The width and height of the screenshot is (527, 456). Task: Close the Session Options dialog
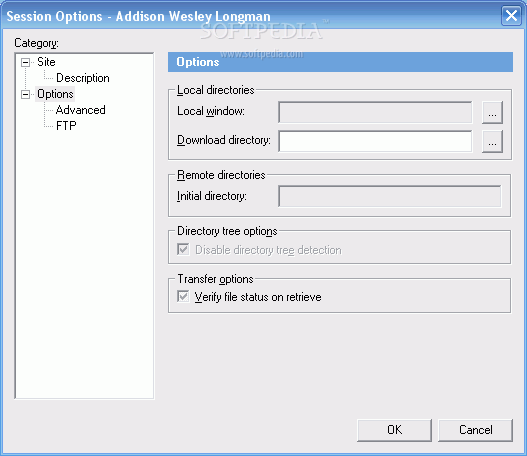[x=511, y=15]
